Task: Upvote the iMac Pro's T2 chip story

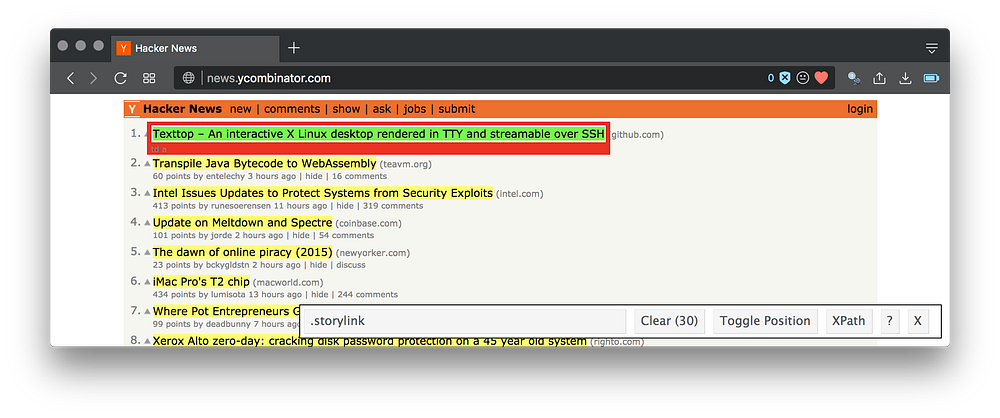Action: [x=147, y=282]
